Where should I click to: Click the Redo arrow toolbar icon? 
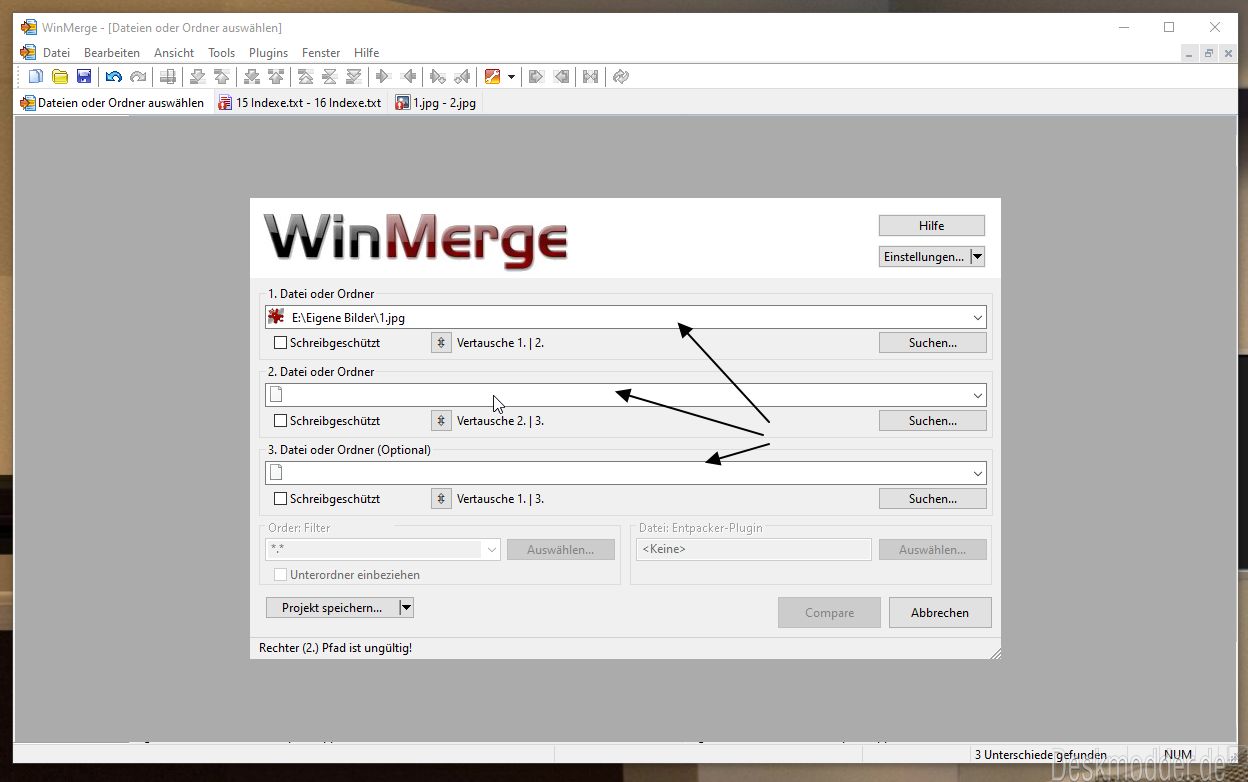(x=138, y=76)
